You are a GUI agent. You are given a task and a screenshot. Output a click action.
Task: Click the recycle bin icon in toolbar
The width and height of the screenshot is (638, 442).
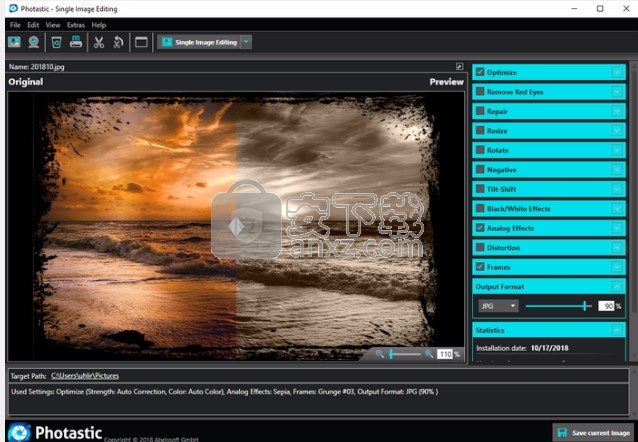coord(57,42)
